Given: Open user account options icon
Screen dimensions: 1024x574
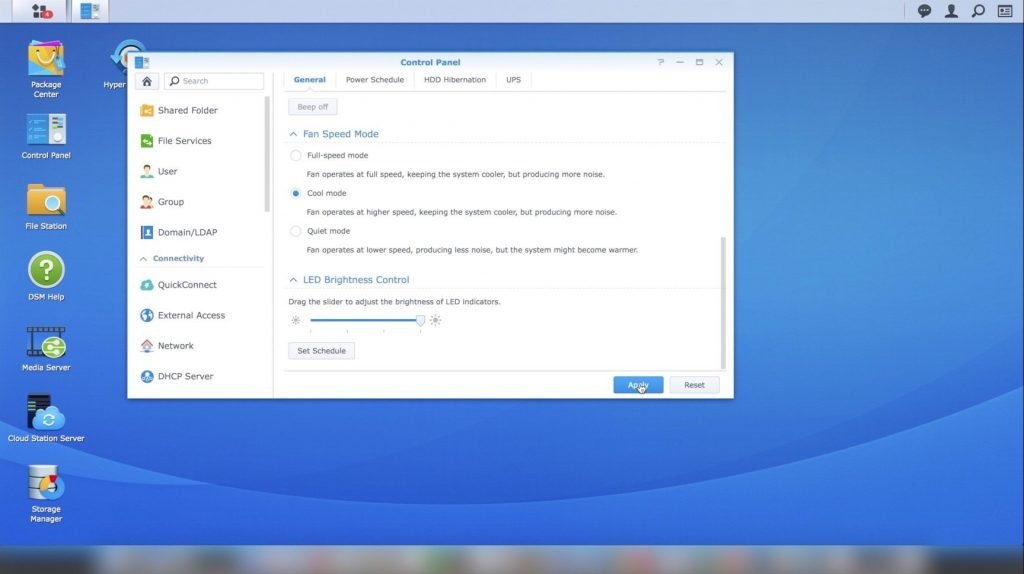Looking at the screenshot, I should point(952,11).
